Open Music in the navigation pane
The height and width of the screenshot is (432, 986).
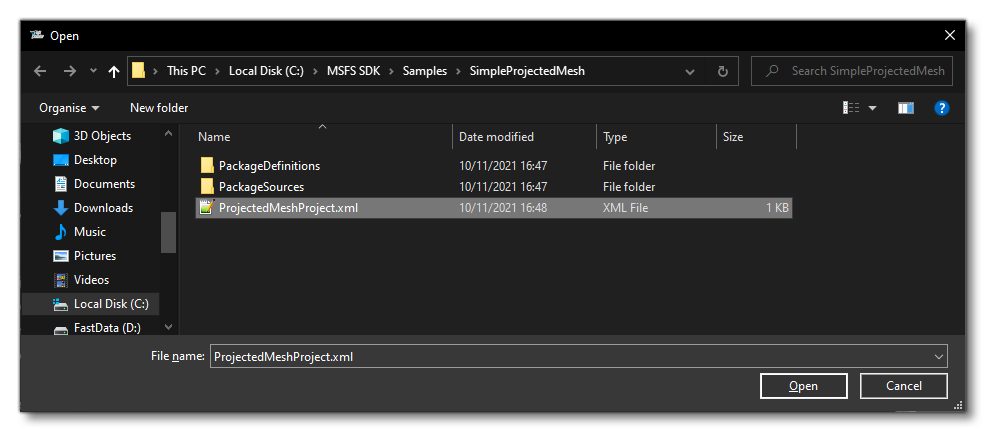coord(92,231)
